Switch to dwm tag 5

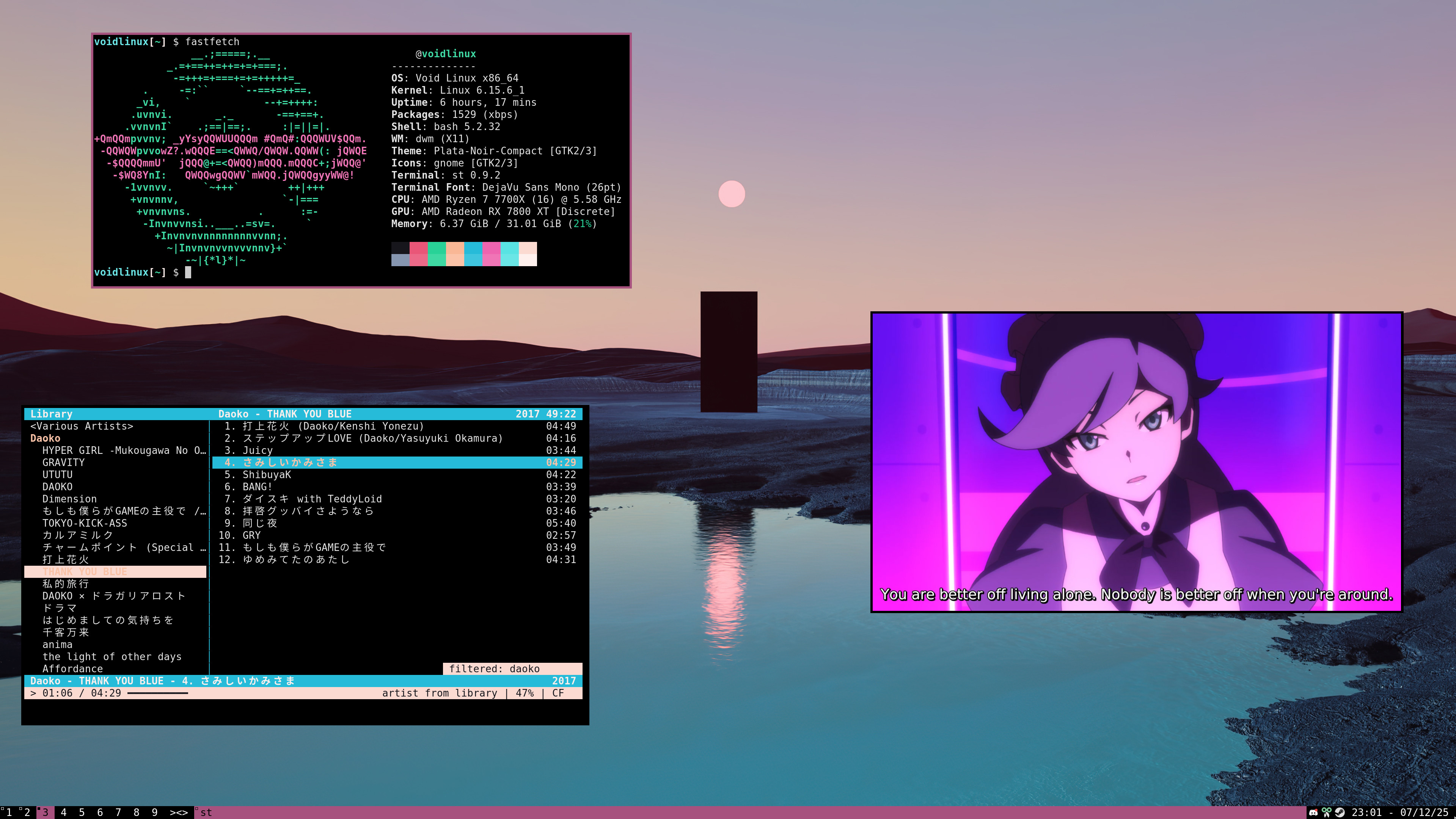tap(82, 812)
